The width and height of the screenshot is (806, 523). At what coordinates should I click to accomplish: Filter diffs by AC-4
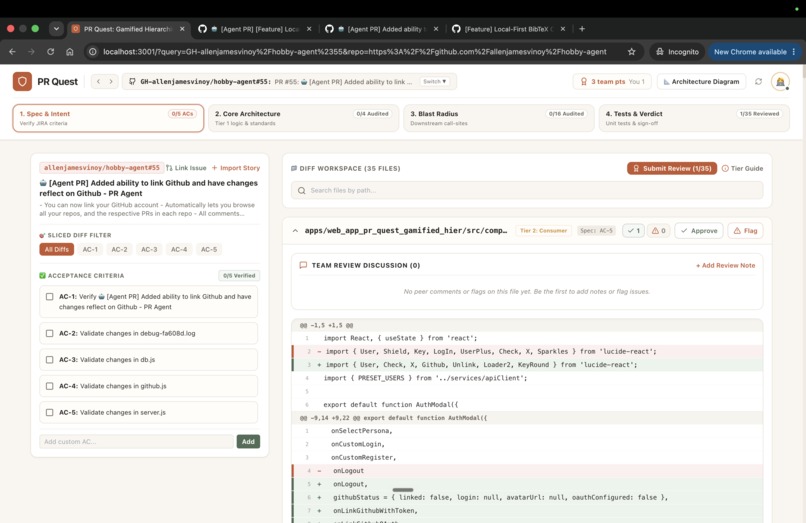[x=179, y=249]
